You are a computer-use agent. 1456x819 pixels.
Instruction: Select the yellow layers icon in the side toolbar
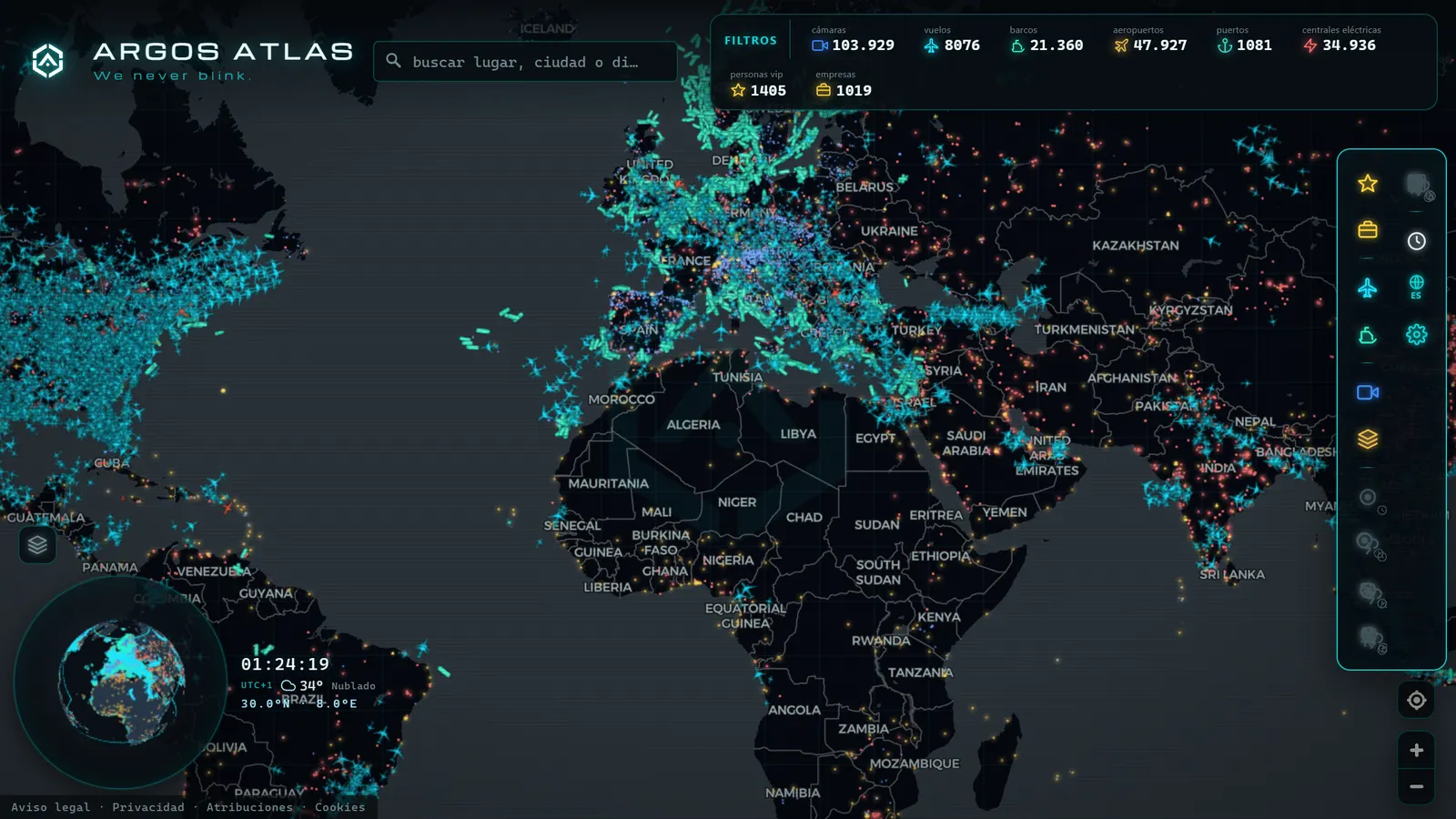tap(1368, 439)
